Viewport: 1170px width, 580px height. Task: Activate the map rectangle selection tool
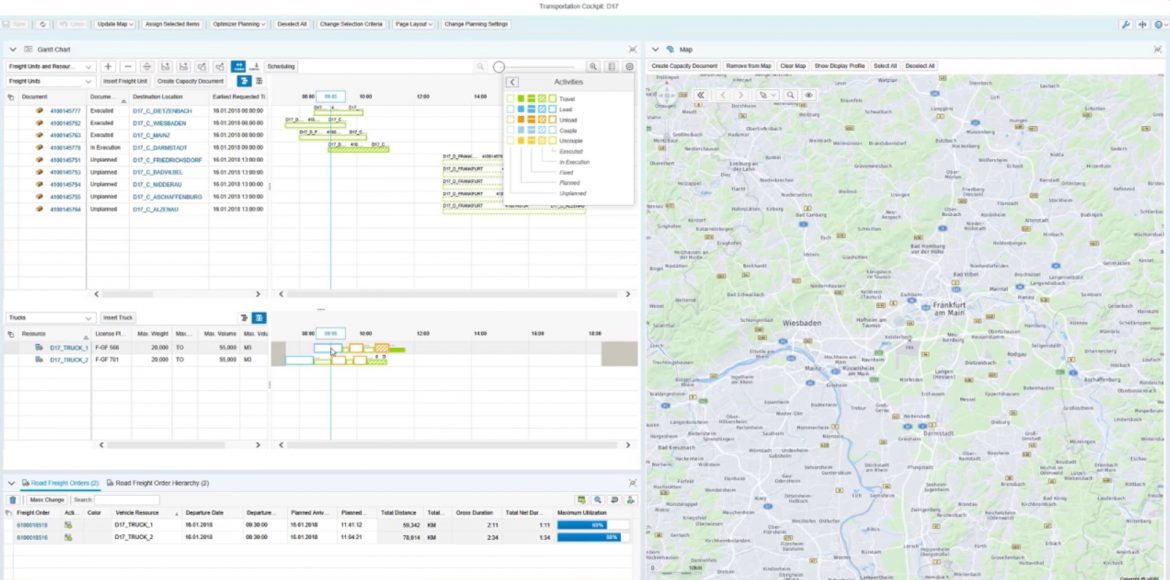[x=762, y=95]
